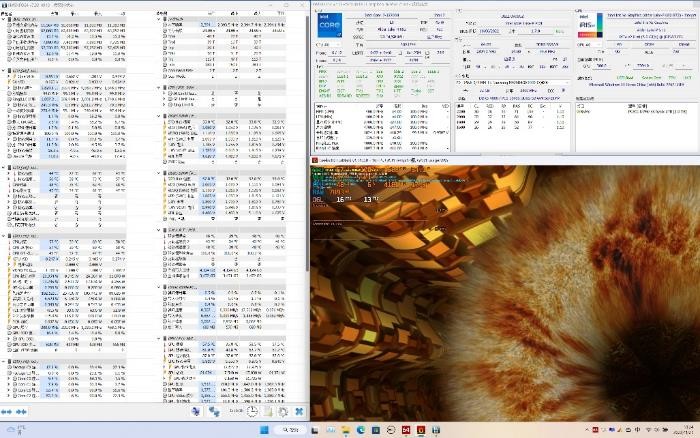The image size is (700, 438).
Task: Click the network computers icon in sensor toolbar
Action: 214,411
